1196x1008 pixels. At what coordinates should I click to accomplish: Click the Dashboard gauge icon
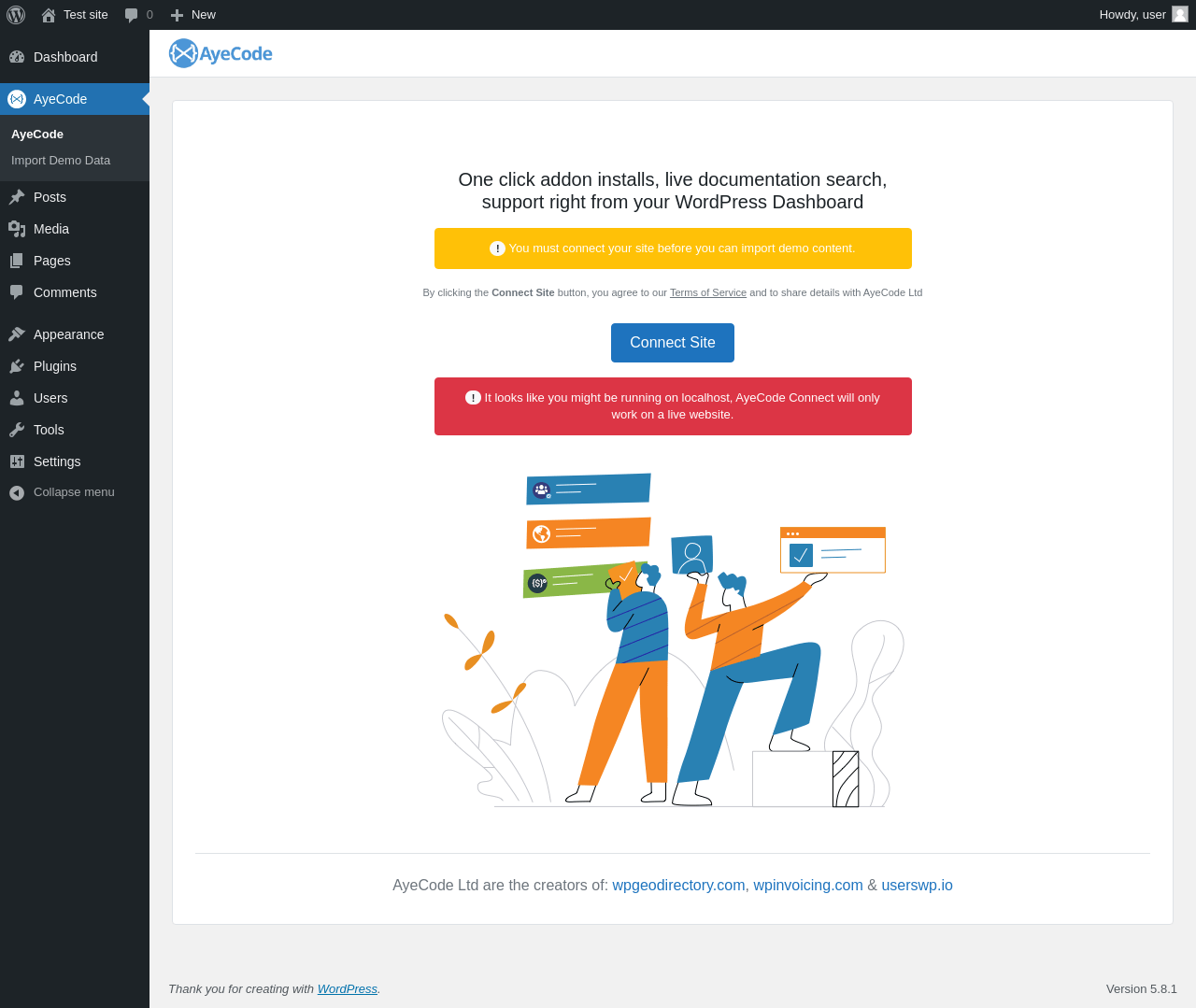coord(17,57)
